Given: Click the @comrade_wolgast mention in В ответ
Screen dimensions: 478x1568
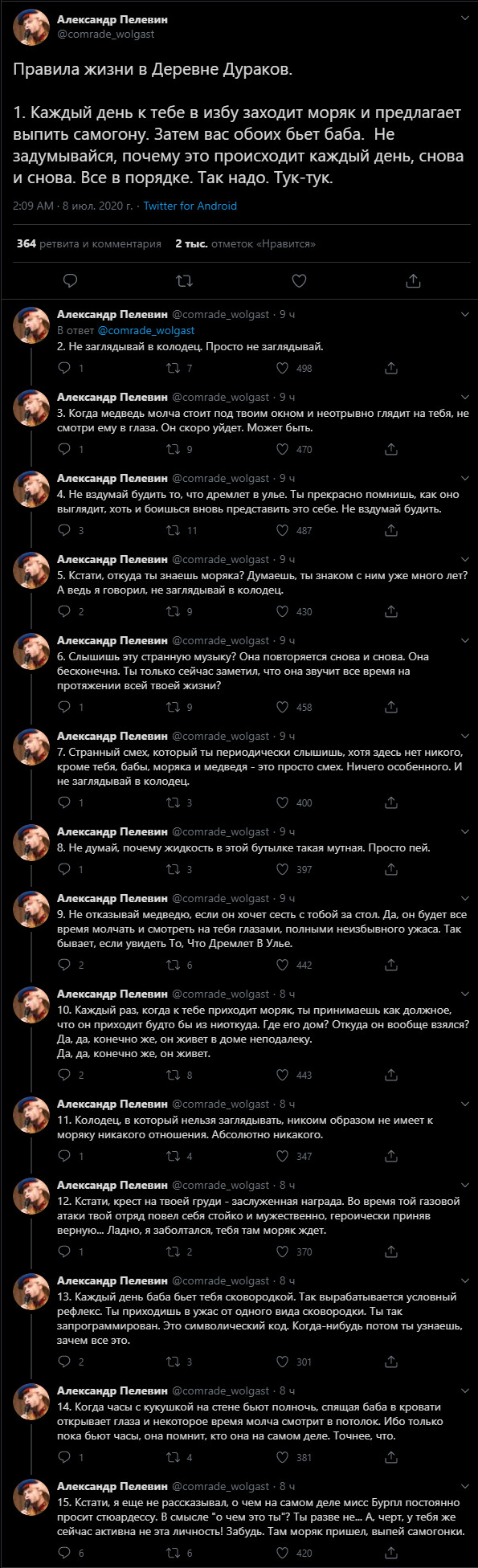Looking at the screenshot, I should 146,330.
